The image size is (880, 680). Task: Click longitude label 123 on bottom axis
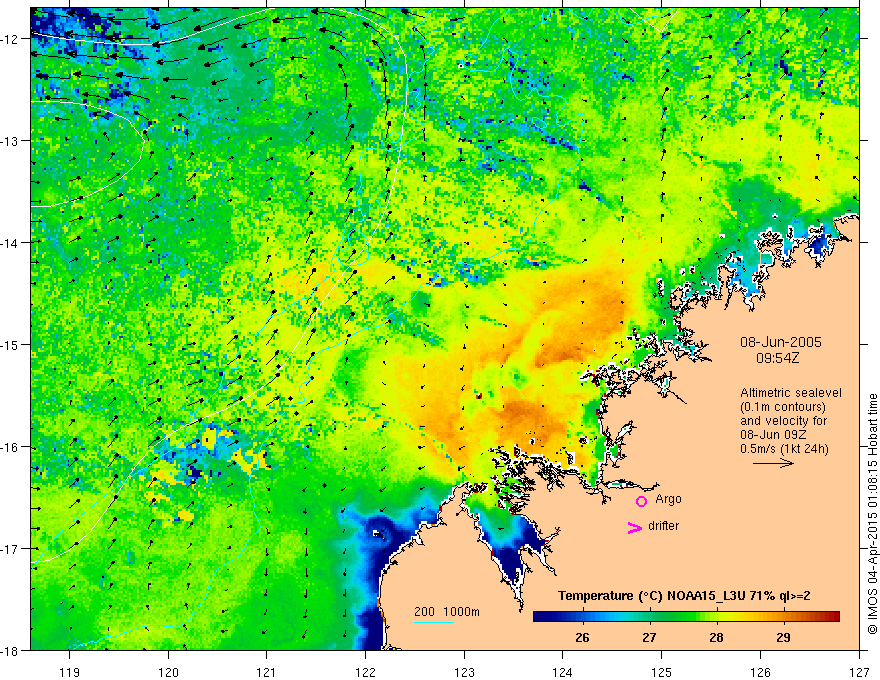(464, 672)
